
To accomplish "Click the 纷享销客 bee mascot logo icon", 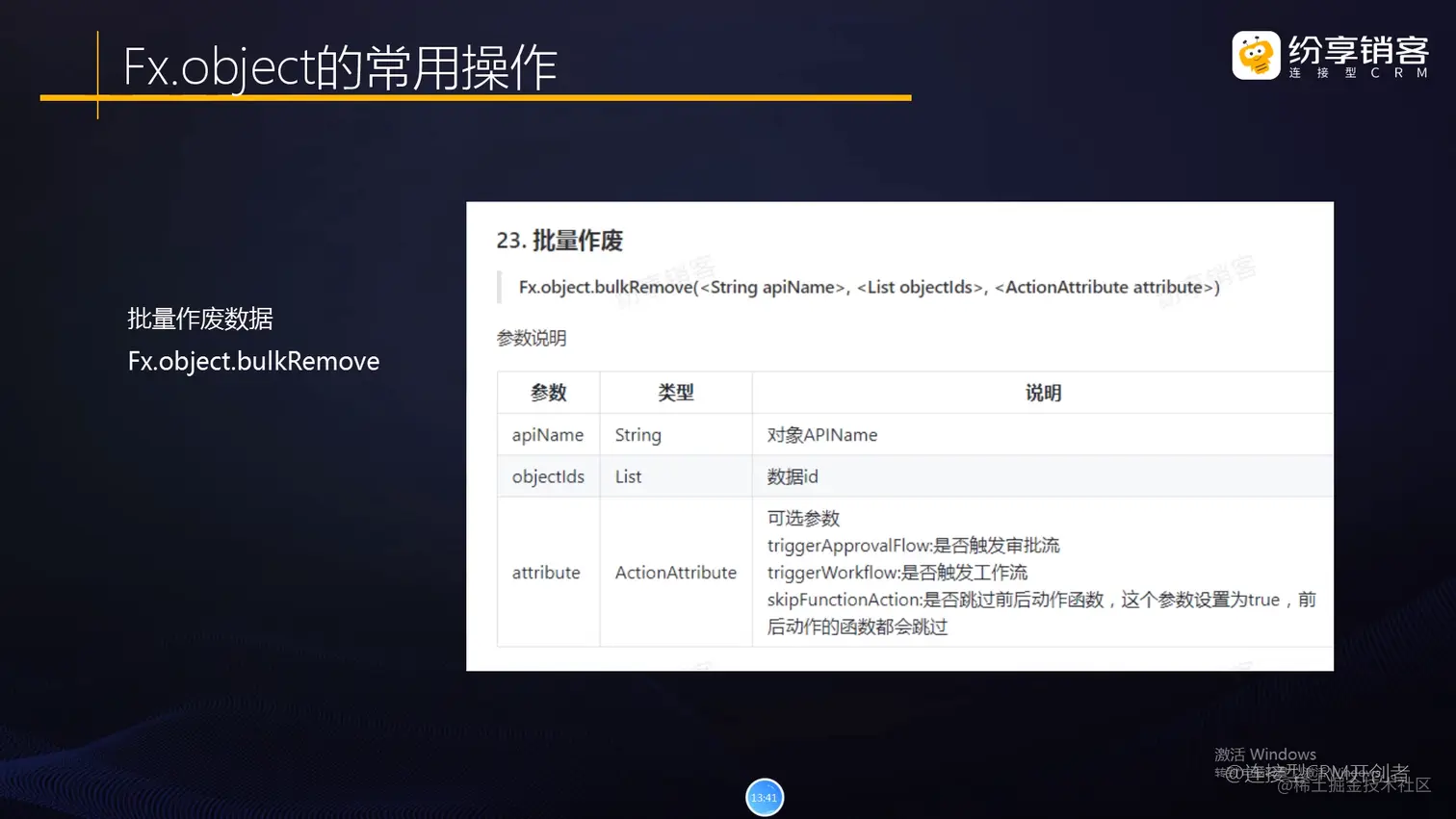I will tap(1256, 55).
